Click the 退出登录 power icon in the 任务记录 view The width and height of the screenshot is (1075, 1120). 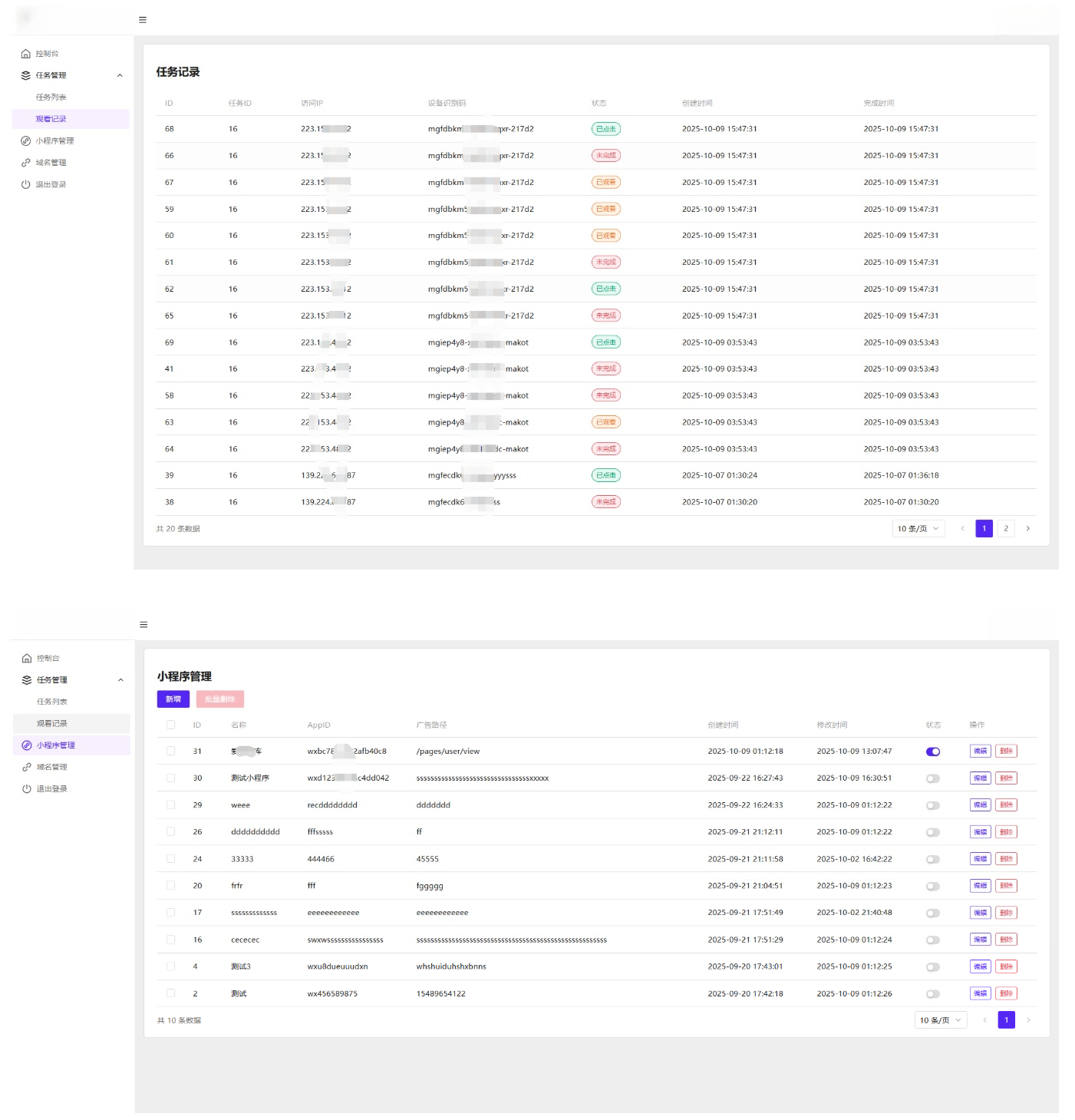pyautogui.click(x=26, y=184)
